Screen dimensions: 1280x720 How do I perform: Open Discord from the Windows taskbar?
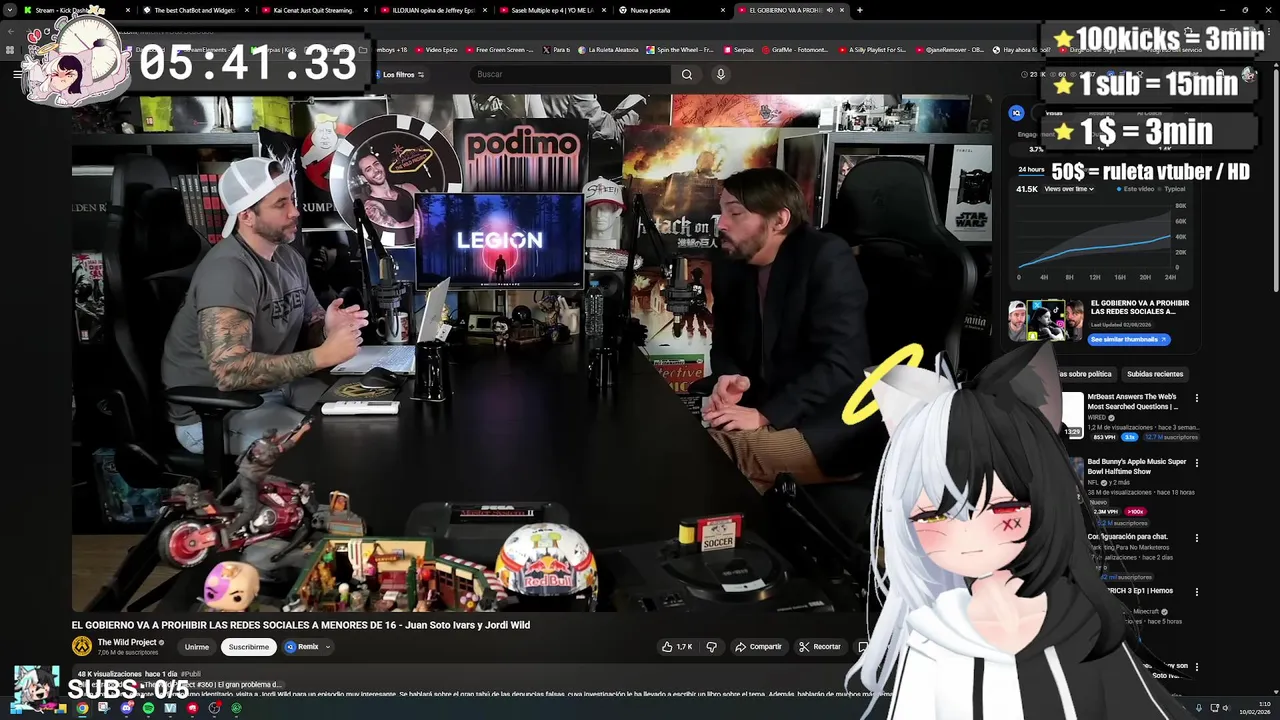126,708
